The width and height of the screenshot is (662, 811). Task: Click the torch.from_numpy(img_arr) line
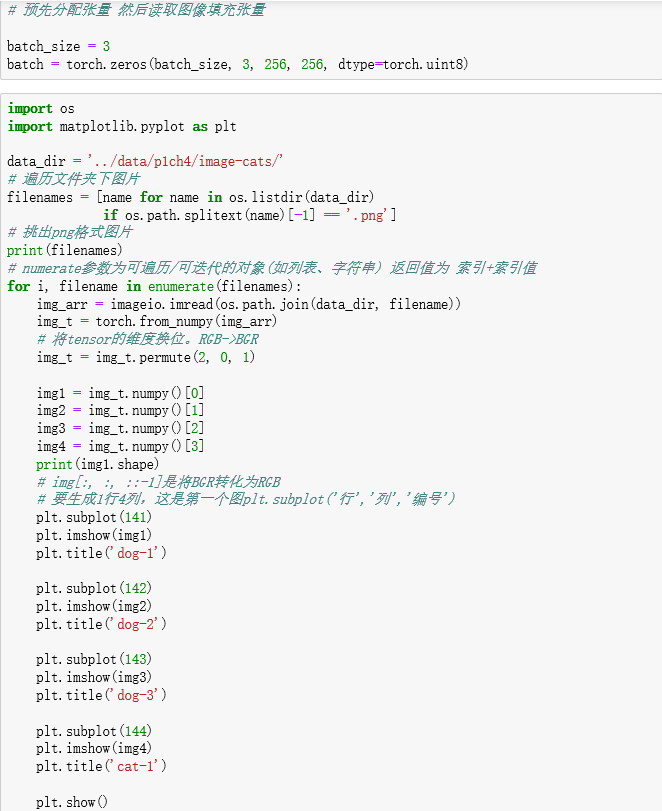coord(157,322)
